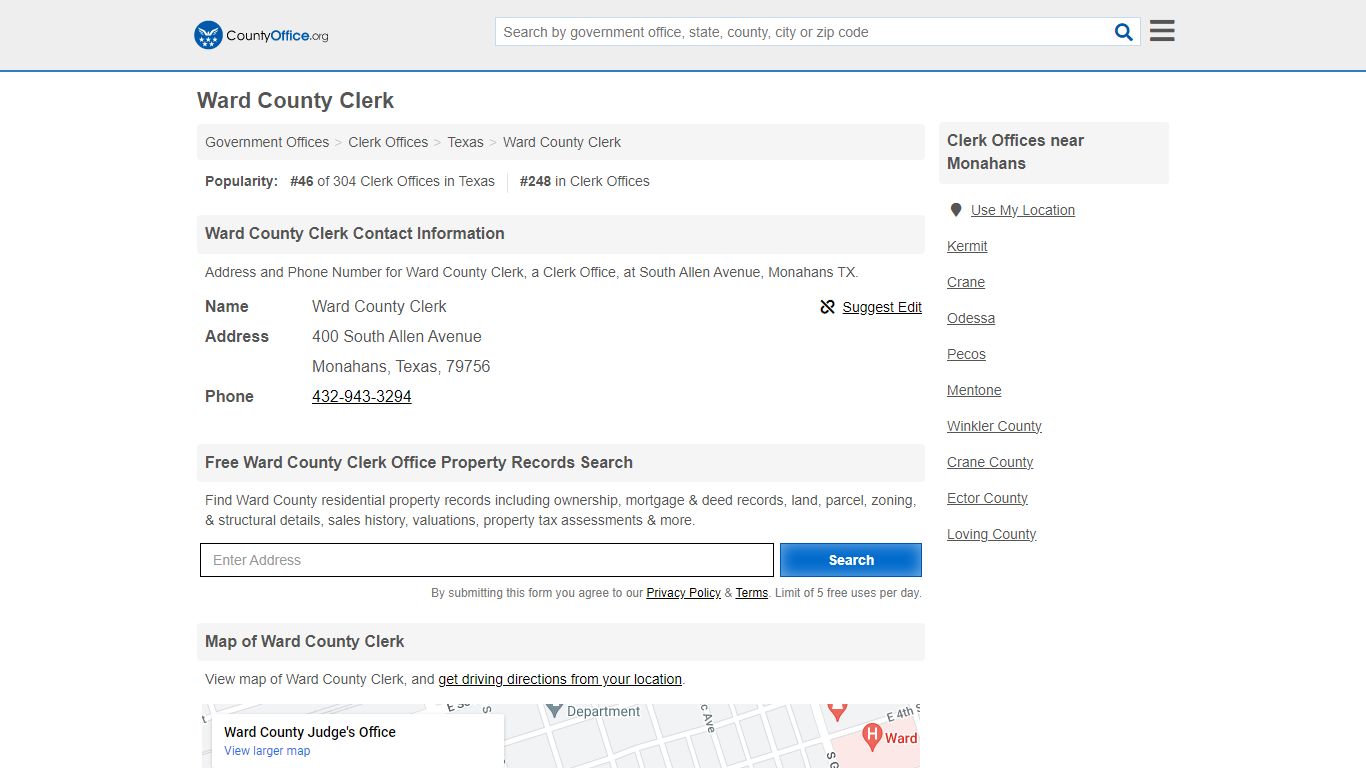
Task: Click the magnifier search icon in header
Action: 1124,32
